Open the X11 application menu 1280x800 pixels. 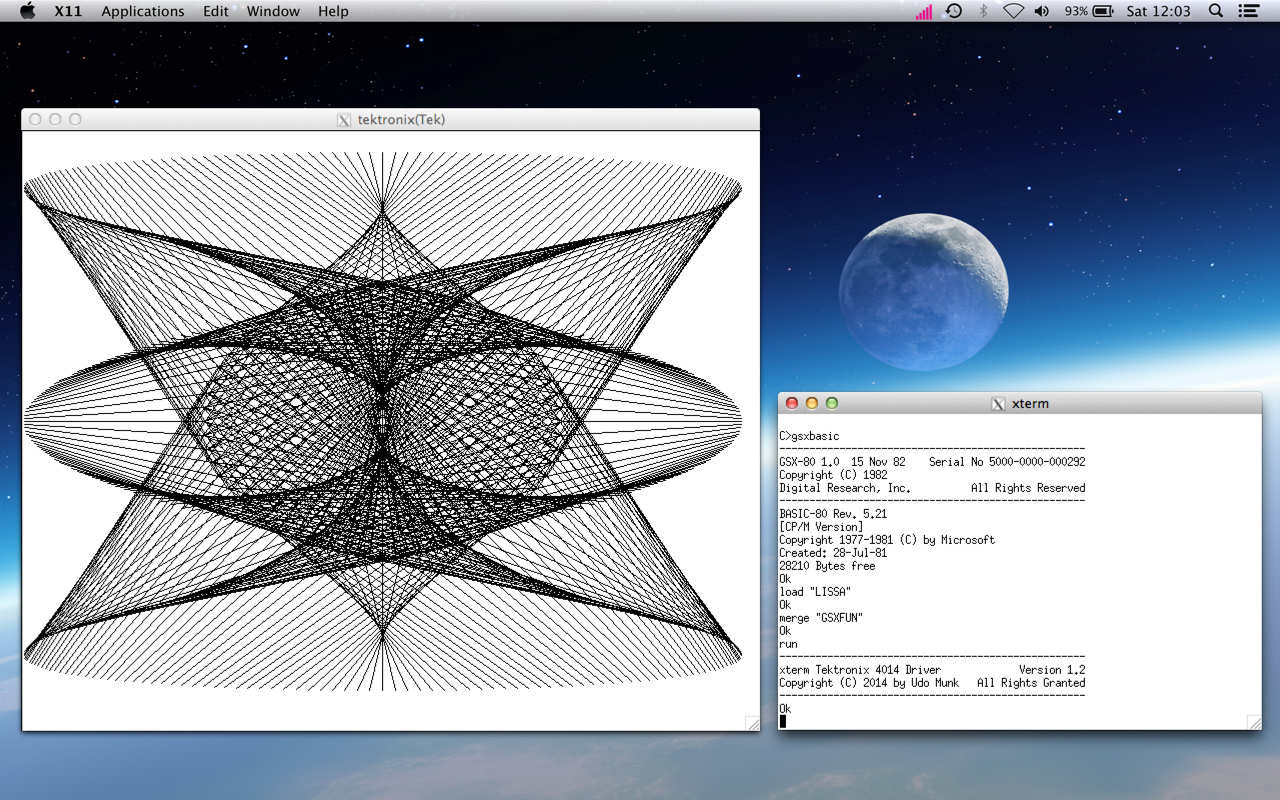tap(68, 11)
